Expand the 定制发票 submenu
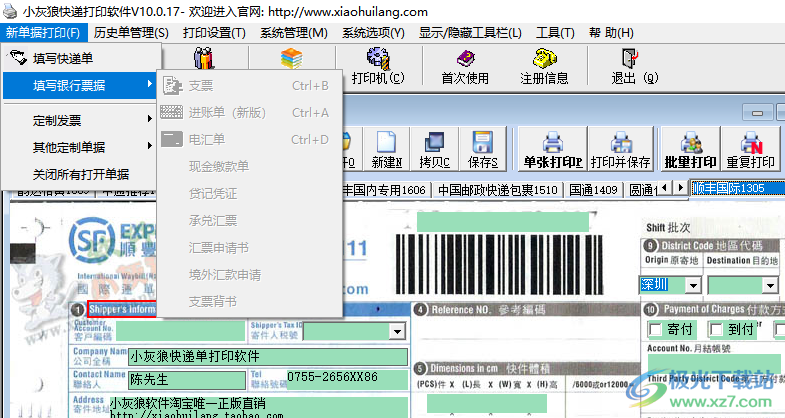The height and width of the screenshot is (418, 785). [81, 121]
